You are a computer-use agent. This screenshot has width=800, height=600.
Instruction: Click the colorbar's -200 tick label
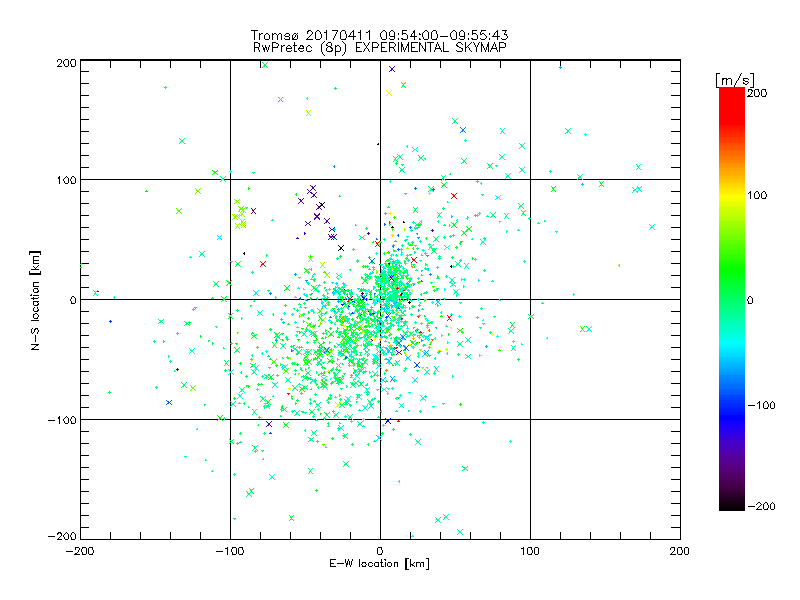[762, 506]
